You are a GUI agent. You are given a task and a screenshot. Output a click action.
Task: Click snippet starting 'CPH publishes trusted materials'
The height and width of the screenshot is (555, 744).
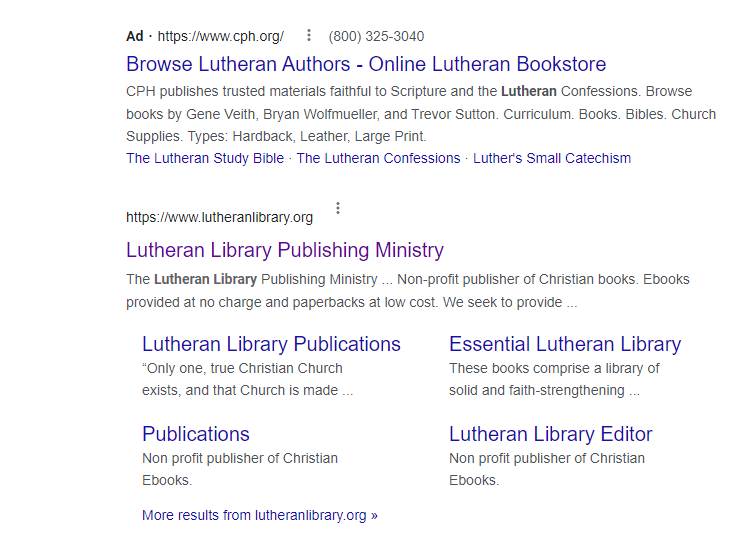coord(421,114)
